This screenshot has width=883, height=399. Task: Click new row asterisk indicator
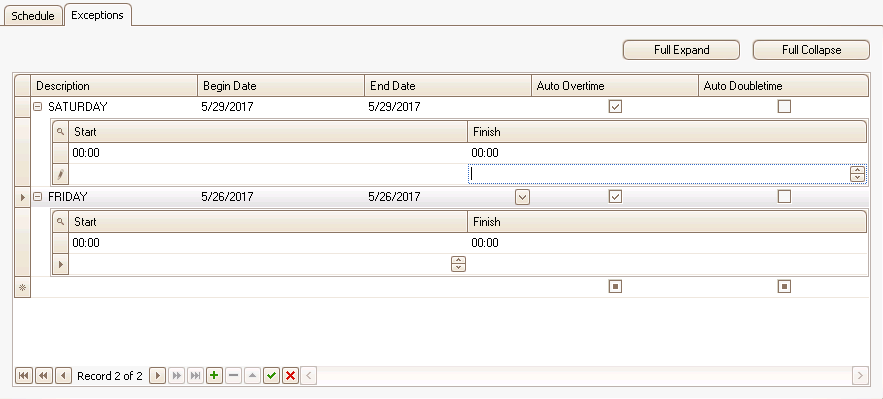coord(23,287)
